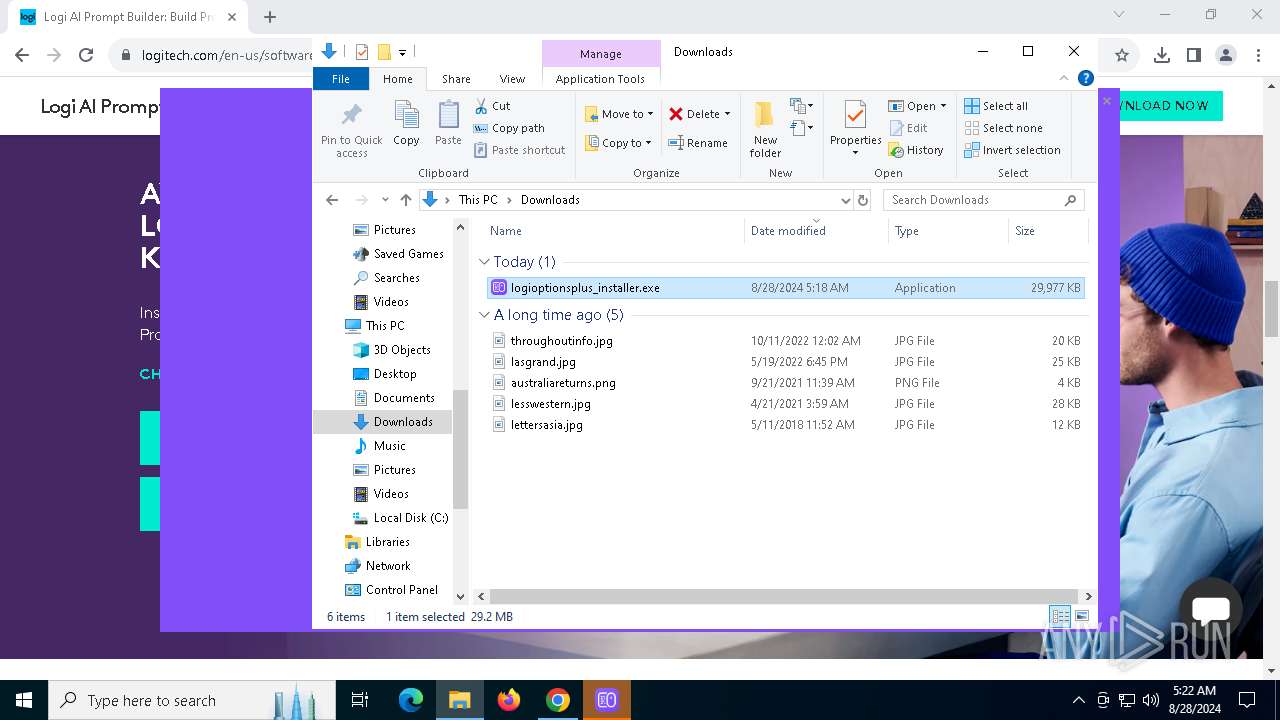Click Select all in ribbon
The image size is (1280, 720).
pyautogui.click(x=995, y=106)
